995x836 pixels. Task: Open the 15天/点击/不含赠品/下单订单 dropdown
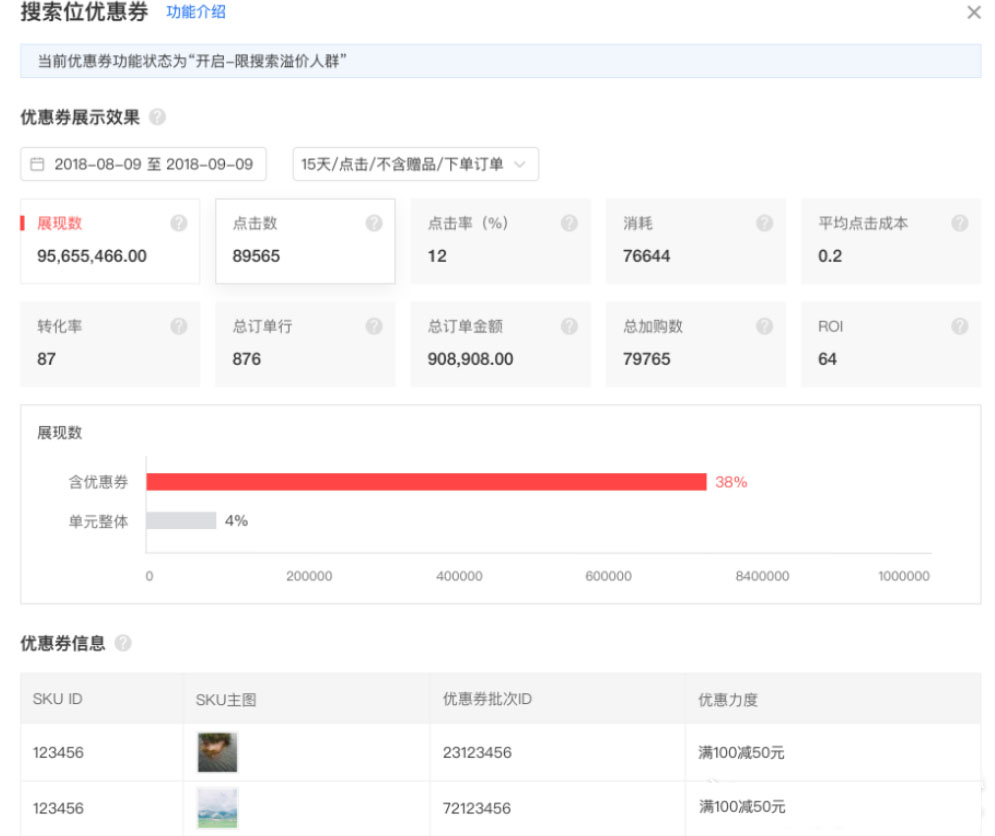[414, 164]
